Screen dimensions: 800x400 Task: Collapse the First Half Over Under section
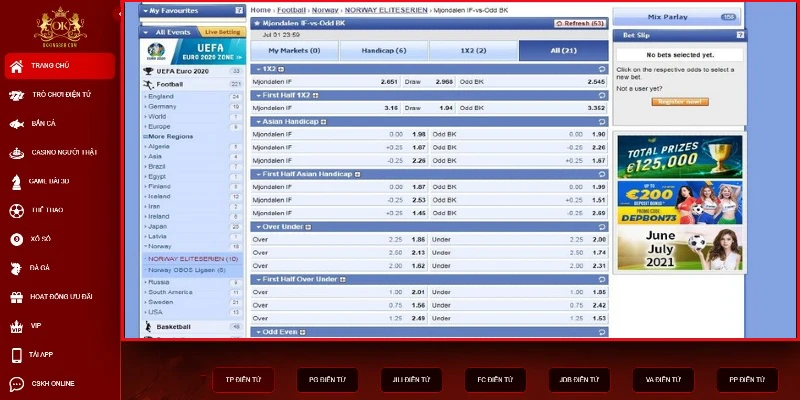[x=258, y=280]
